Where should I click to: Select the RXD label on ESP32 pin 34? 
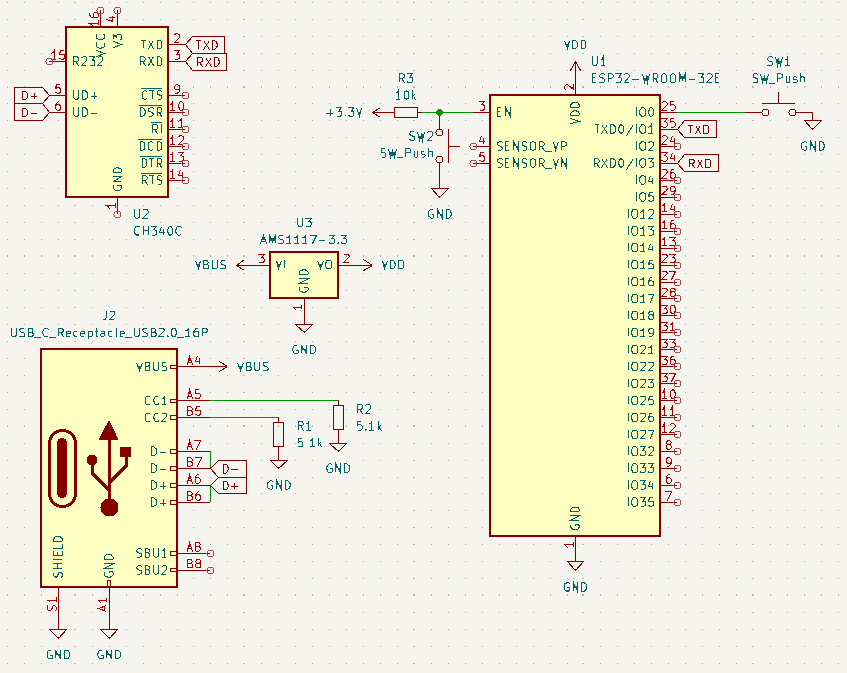pyautogui.click(x=700, y=163)
